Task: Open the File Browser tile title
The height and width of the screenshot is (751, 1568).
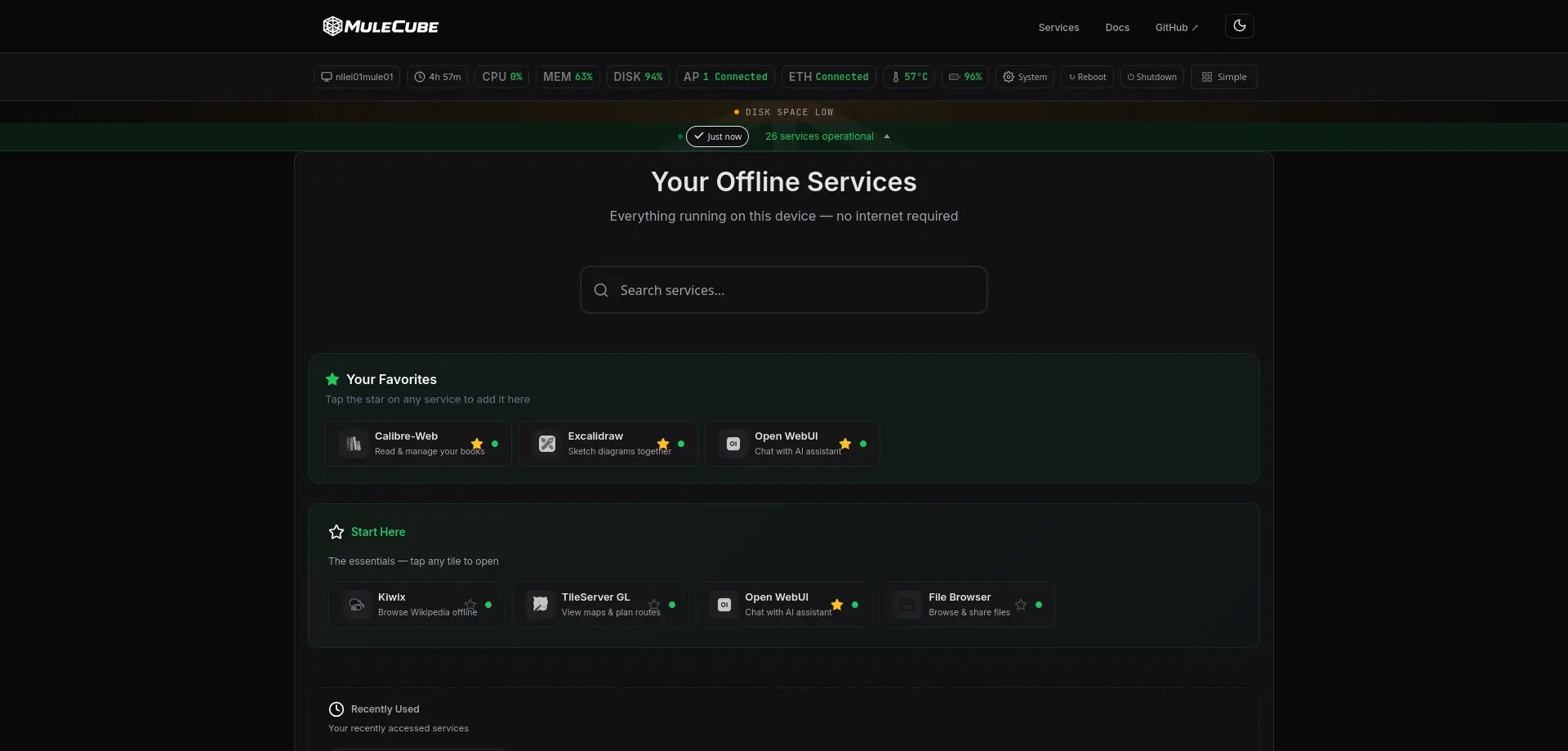Action: (x=960, y=597)
